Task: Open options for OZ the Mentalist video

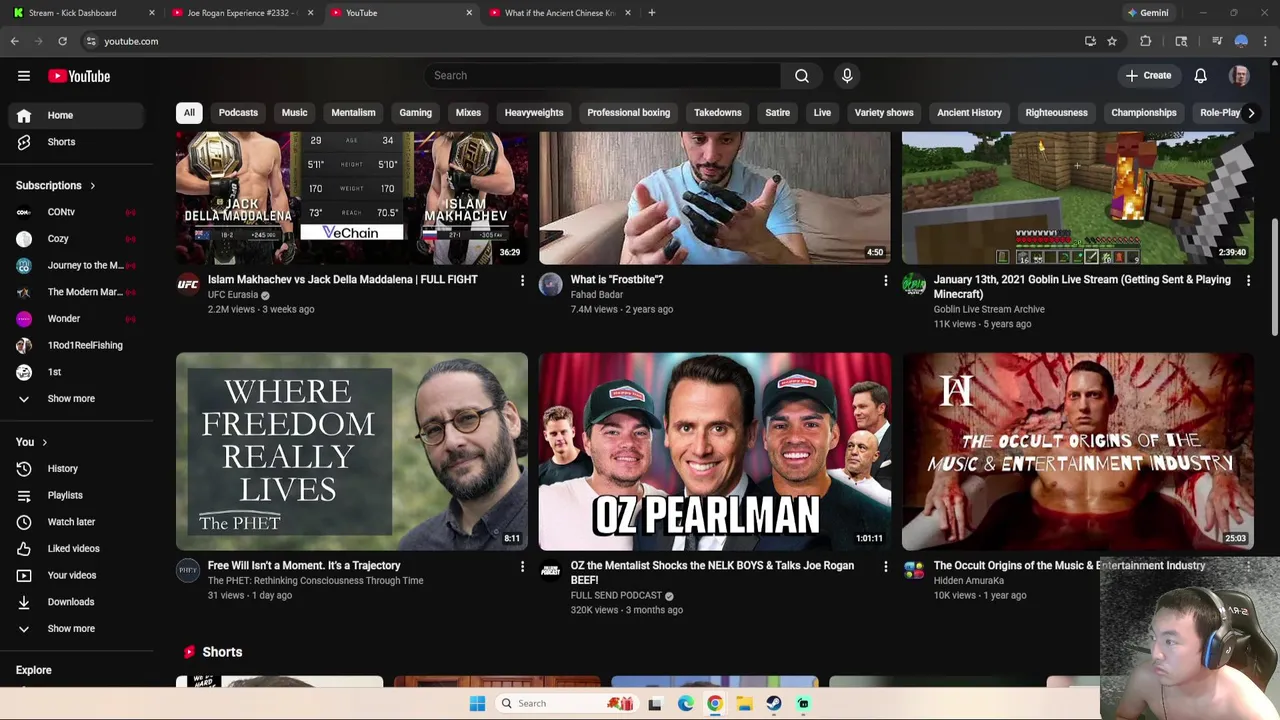Action: (885, 567)
